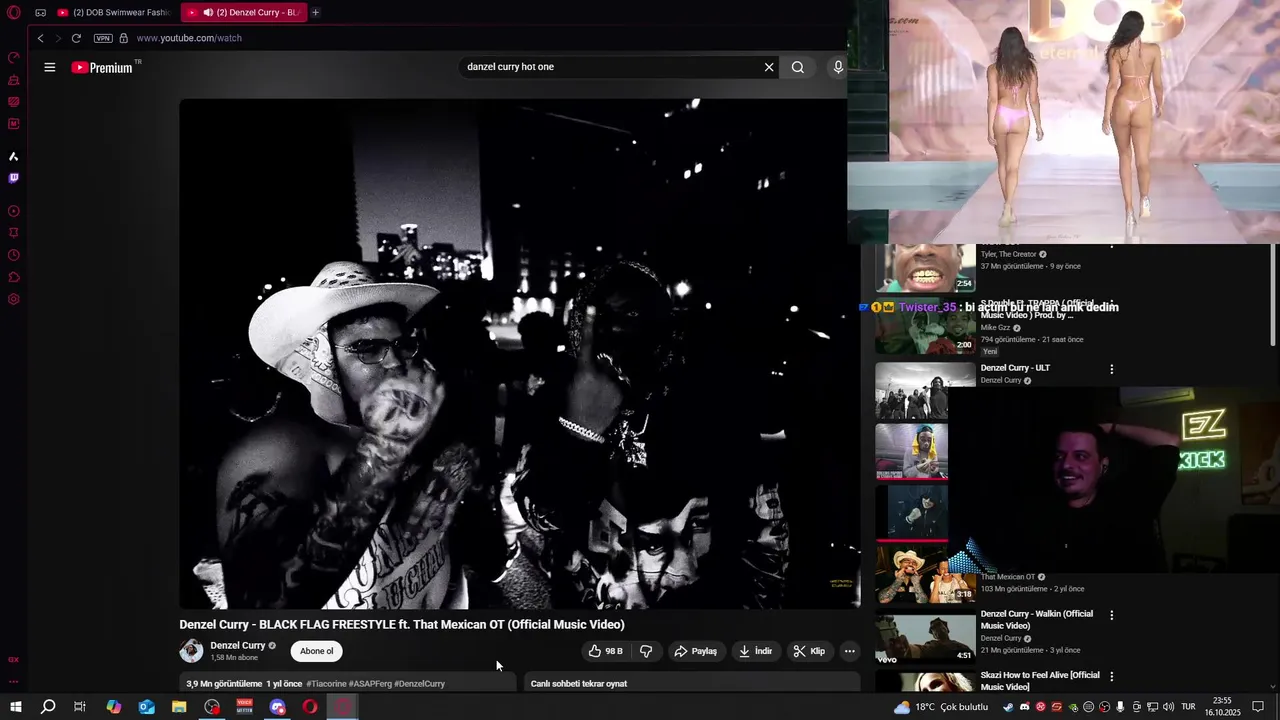The width and height of the screenshot is (1280, 720).
Task: Go to YouTube Premium home logo
Action: (x=103, y=67)
